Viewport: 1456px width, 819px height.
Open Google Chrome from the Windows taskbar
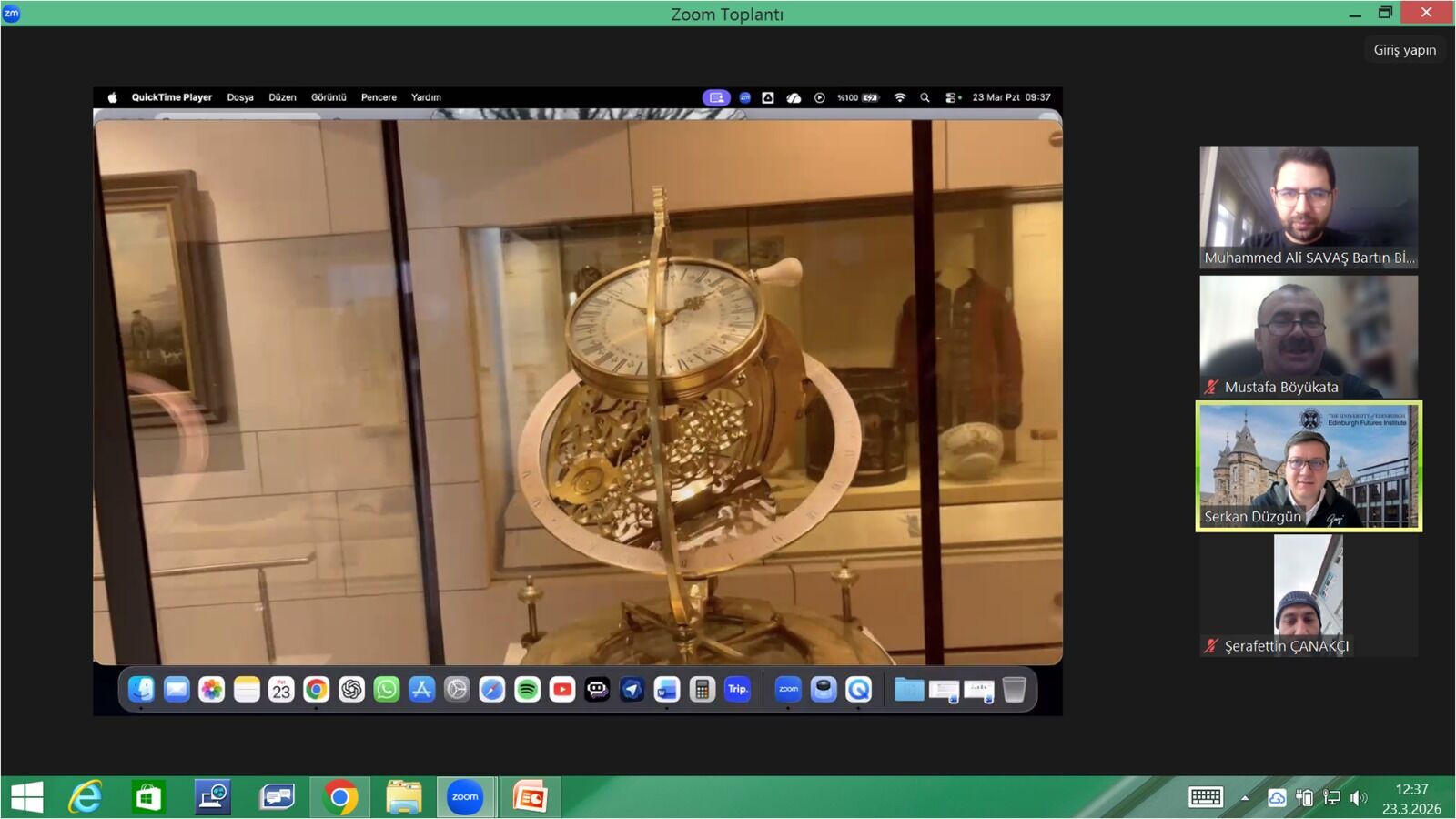coord(339,798)
